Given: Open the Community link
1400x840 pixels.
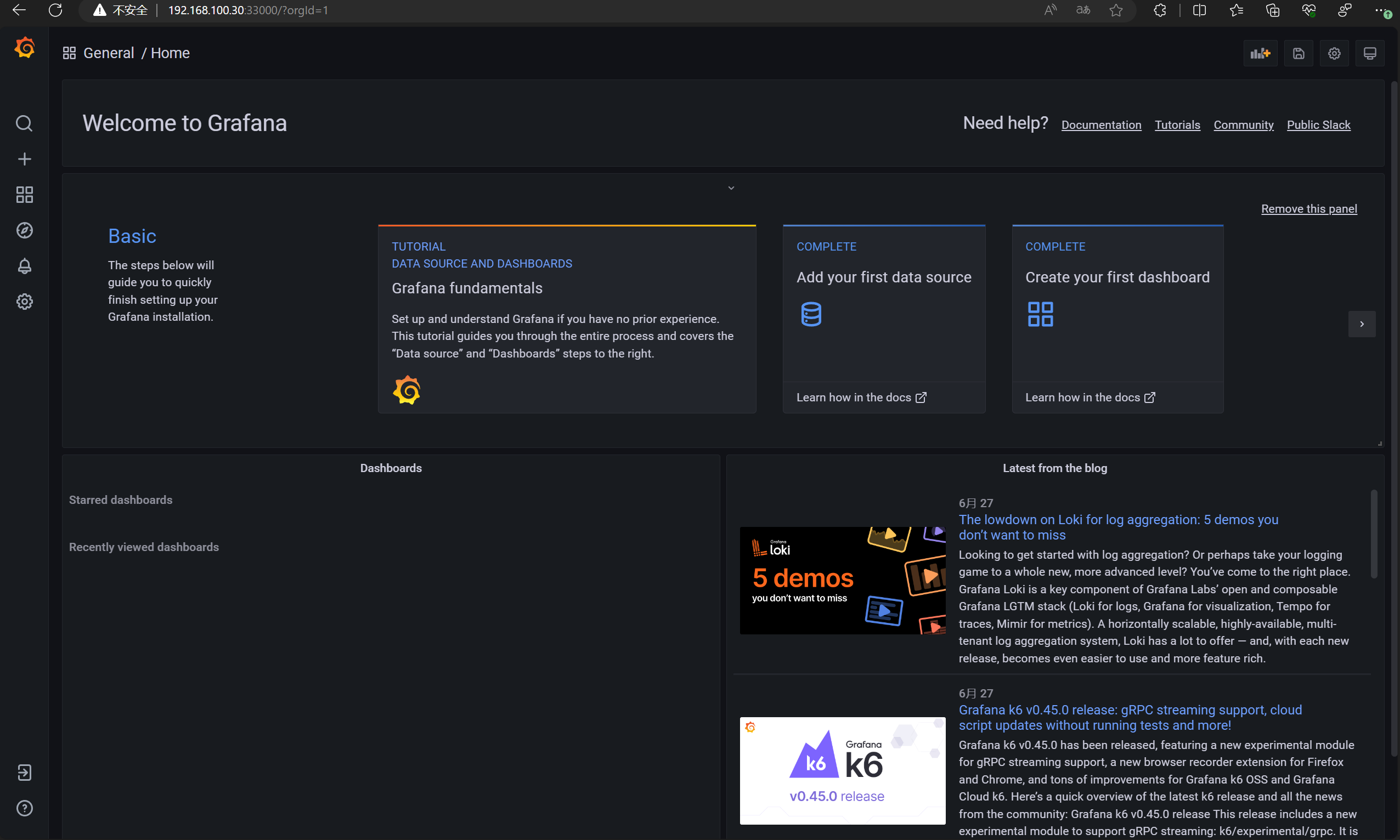Looking at the screenshot, I should (1243, 125).
